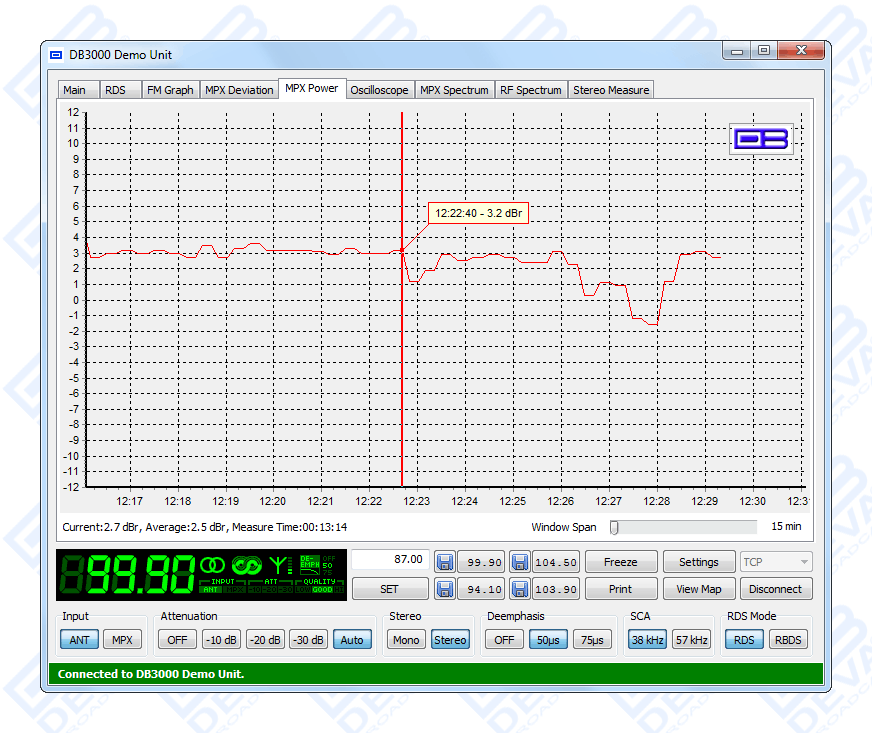872x733 pixels.
Task: Click the Window Span slider handle
Action: tap(614, 527)
